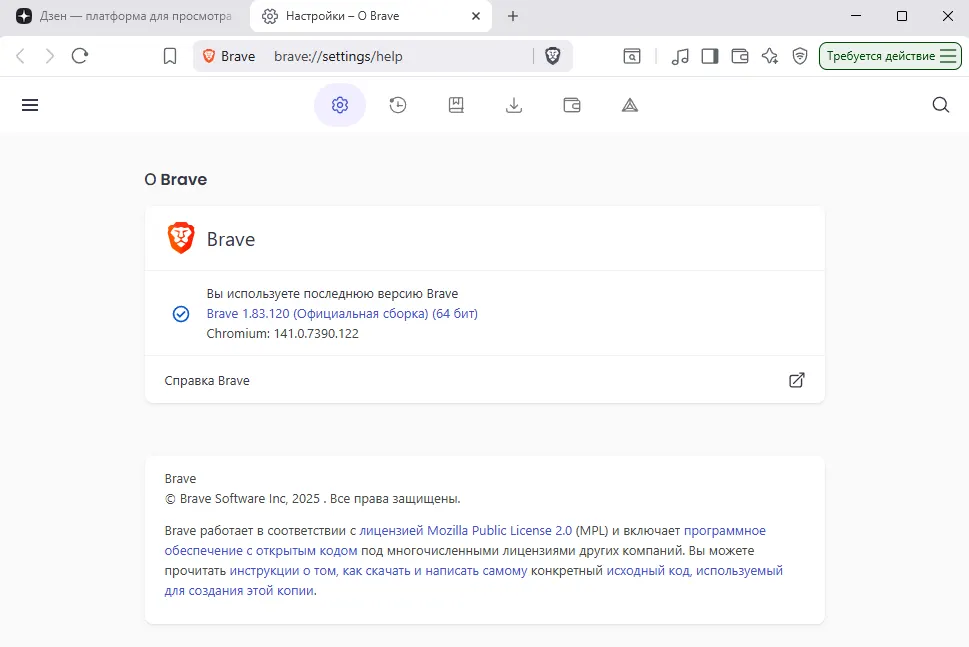Toggle the sidebar panel icon
Image resolution: width=969 pixels, height=647 pixels.
tap(710, 56)
